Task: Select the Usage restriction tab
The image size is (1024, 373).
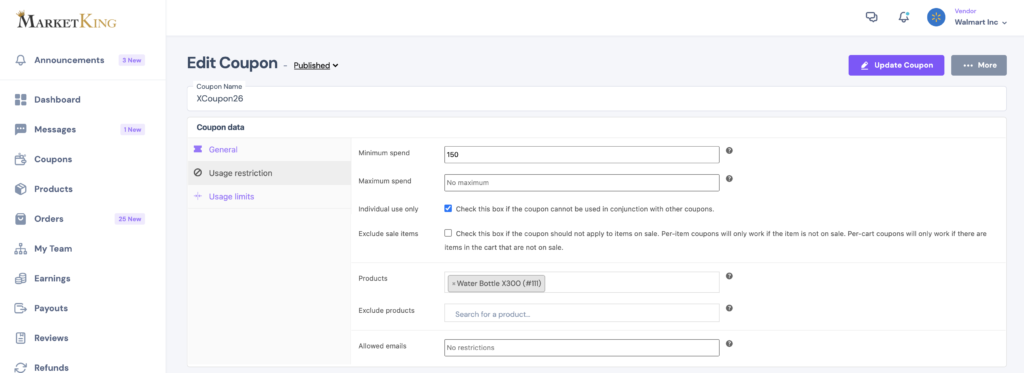Action: coord(269,173)
